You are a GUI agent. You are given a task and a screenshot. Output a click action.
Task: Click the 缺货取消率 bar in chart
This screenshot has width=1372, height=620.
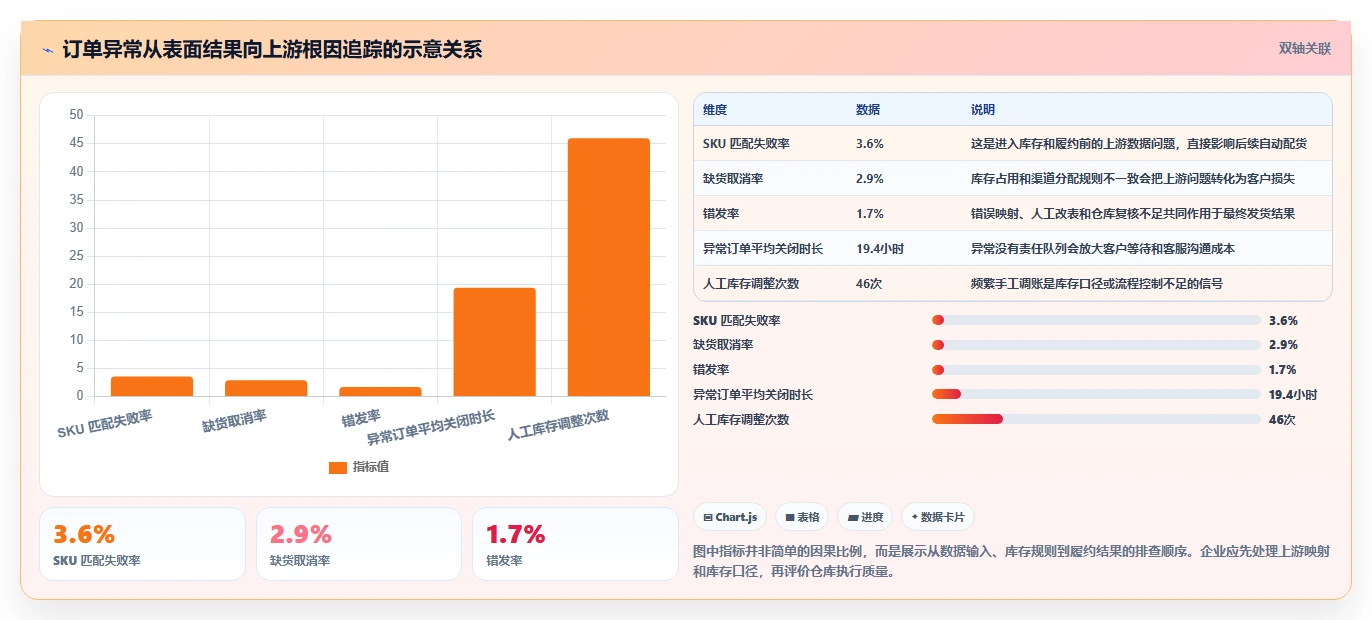point(266,388)
